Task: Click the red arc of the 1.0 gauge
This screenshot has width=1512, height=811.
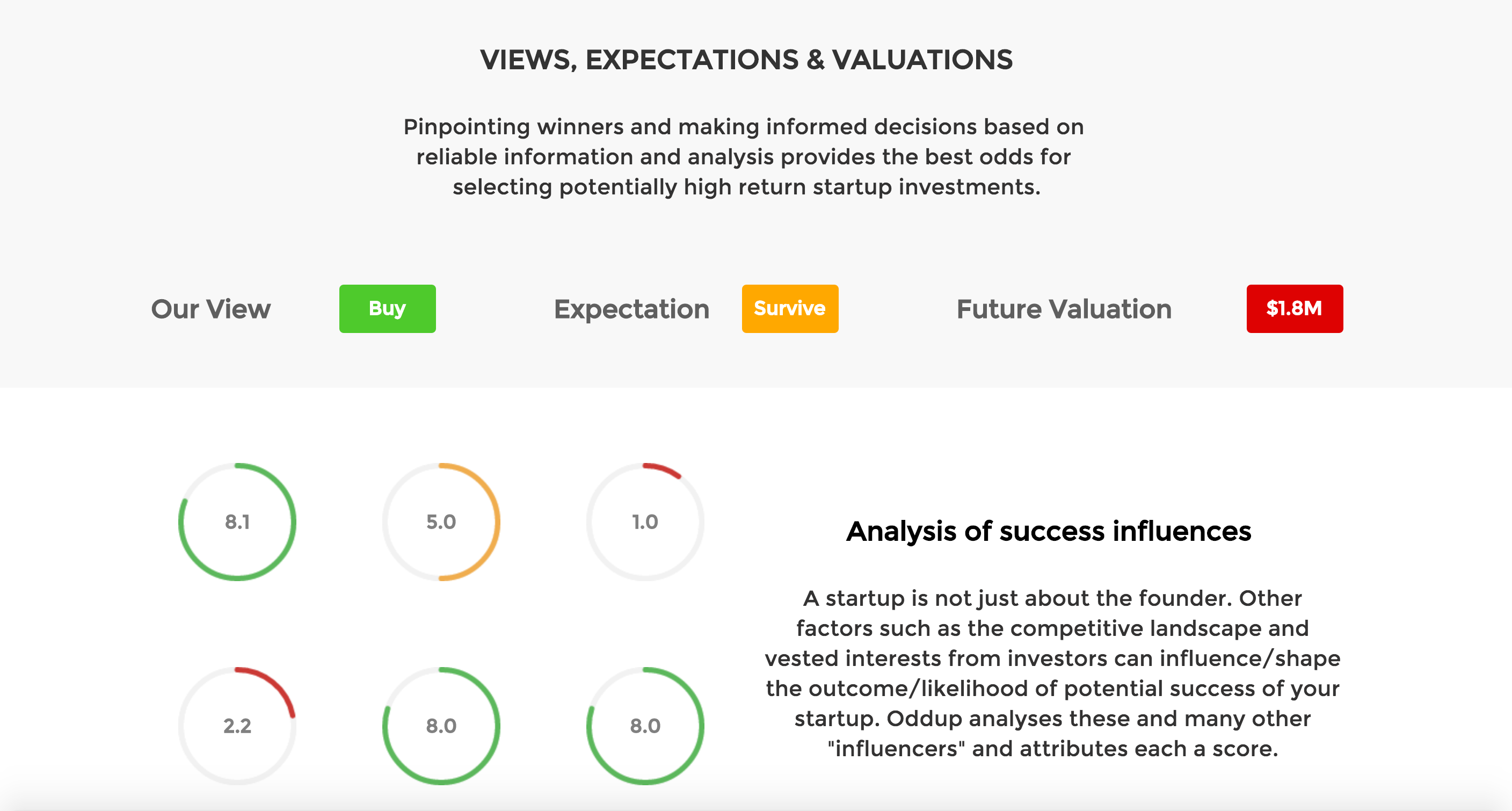Action: pyautogui.click(x=663, y=469)
